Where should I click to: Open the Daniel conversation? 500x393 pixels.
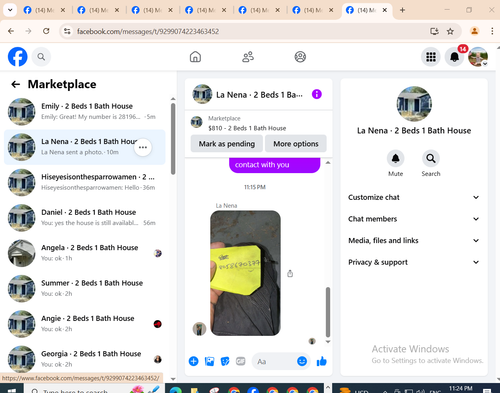85,217
